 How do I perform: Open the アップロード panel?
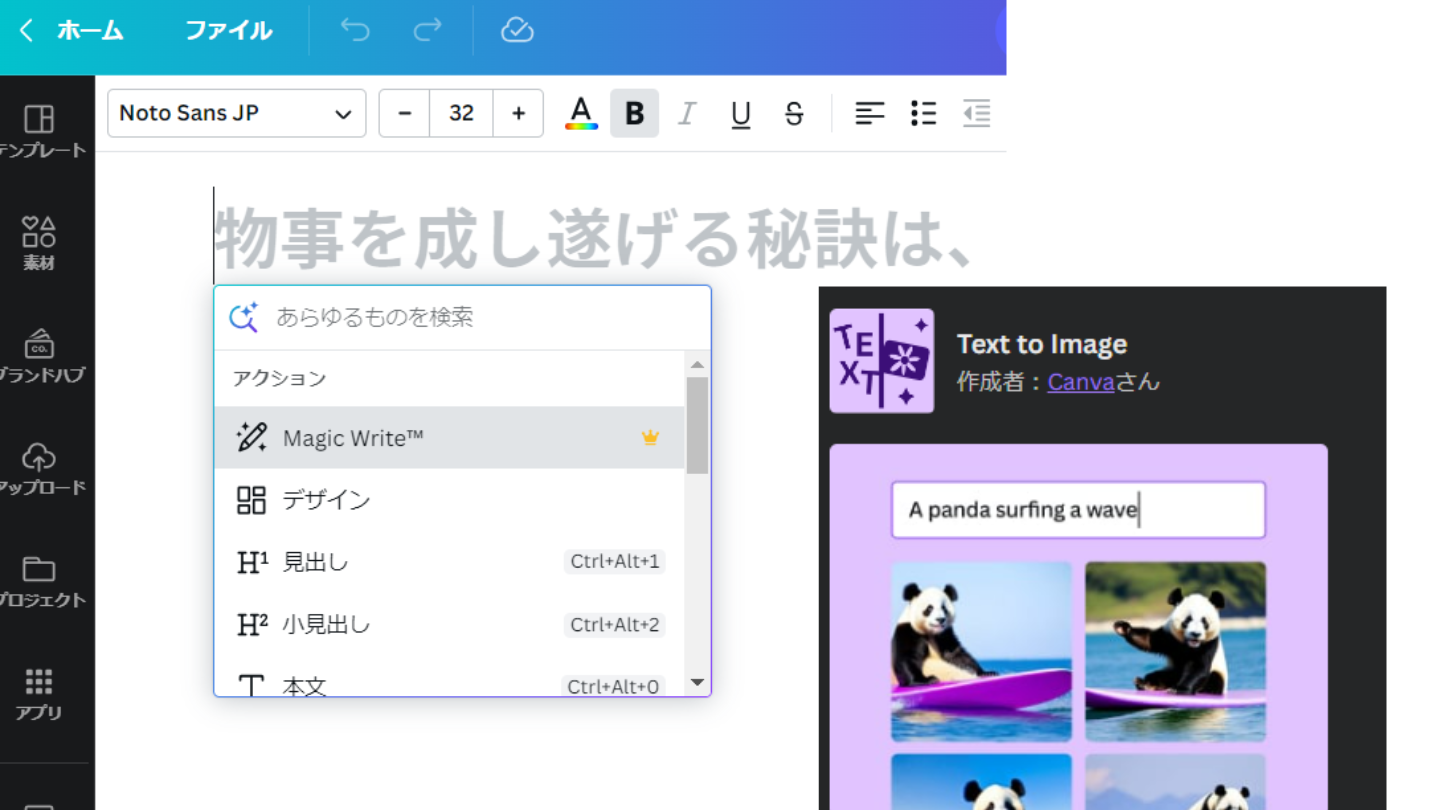[40, 468]
